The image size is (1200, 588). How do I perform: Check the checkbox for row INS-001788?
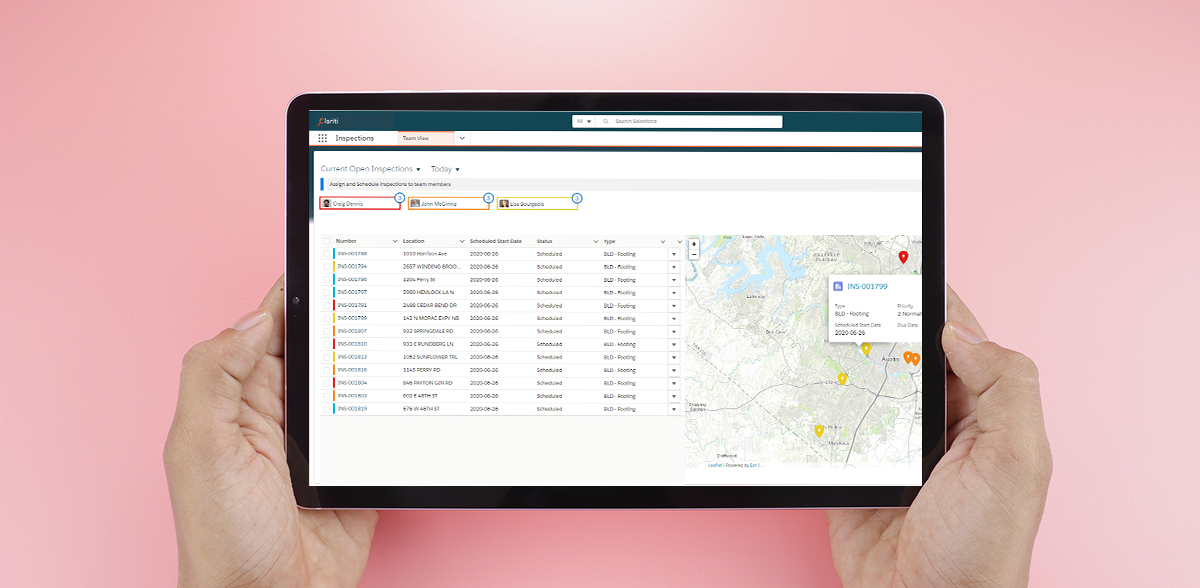click(326, 254)
